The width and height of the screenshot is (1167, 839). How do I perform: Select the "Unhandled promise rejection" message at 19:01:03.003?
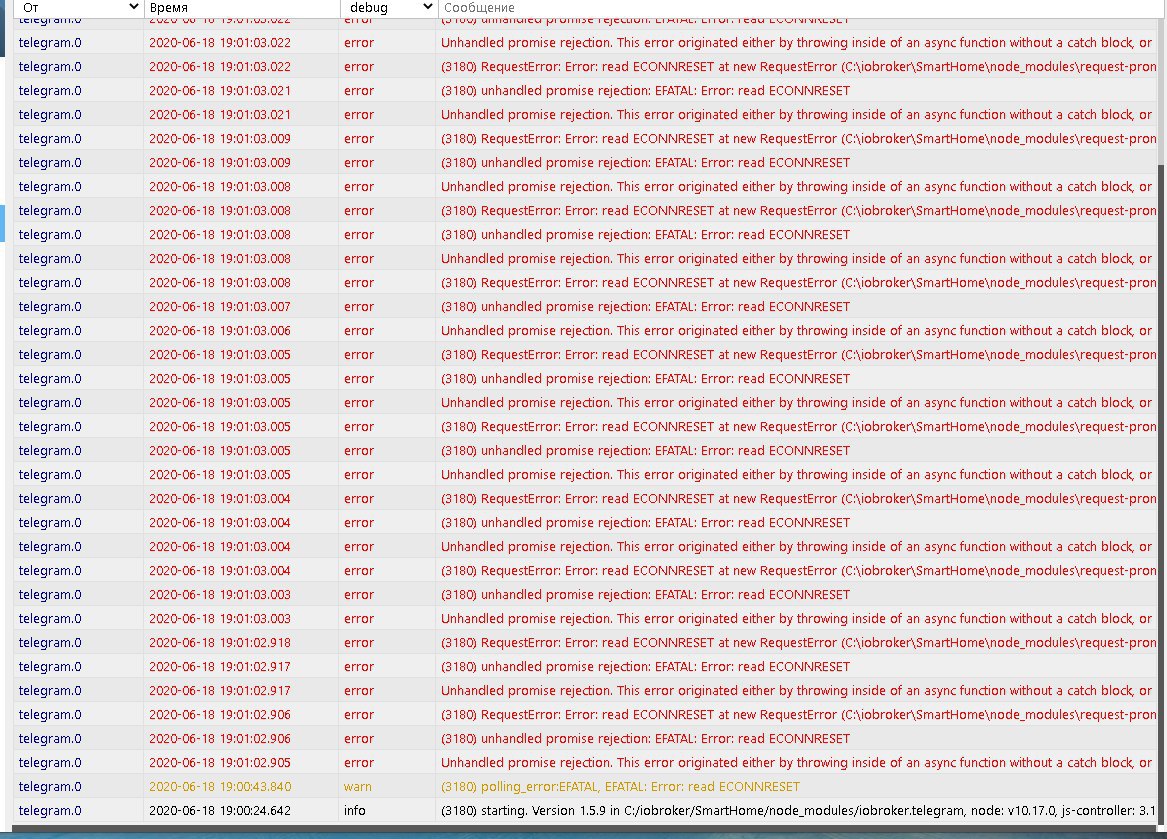click(x=796, y=619)
